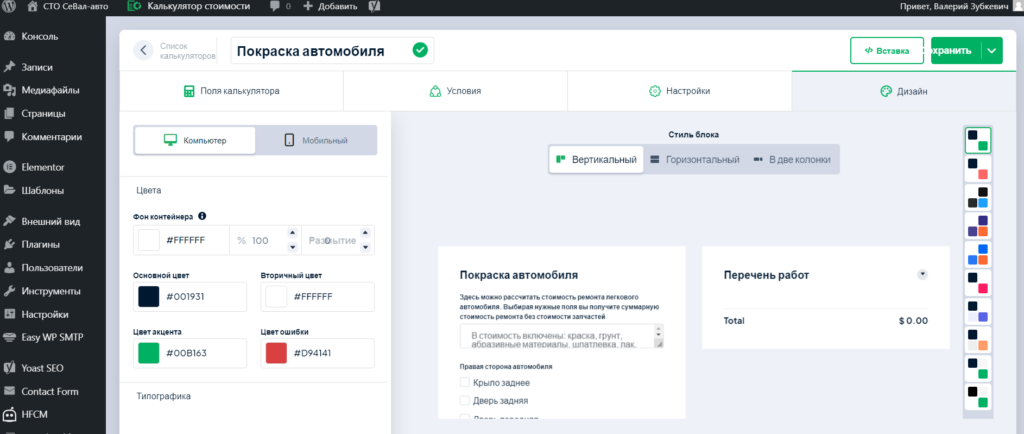
Task: Open Список калькуляторов link
Action: click(x=187, y=51)
